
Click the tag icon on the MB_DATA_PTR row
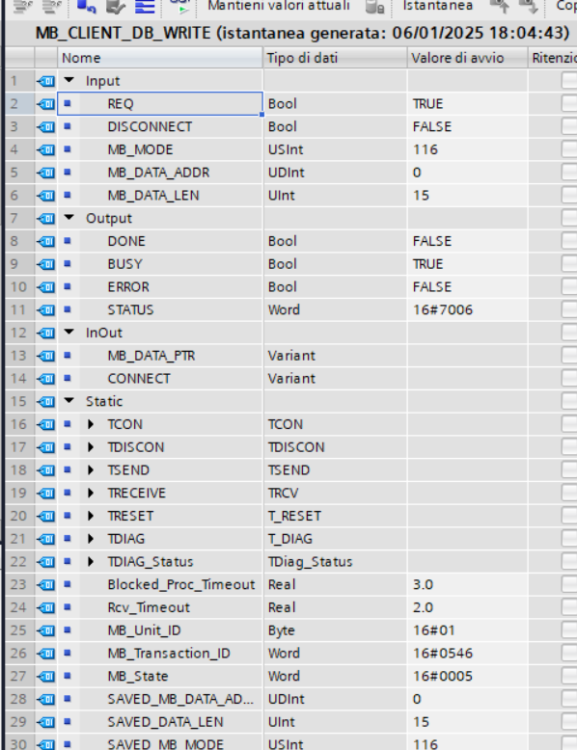(46, 356)
